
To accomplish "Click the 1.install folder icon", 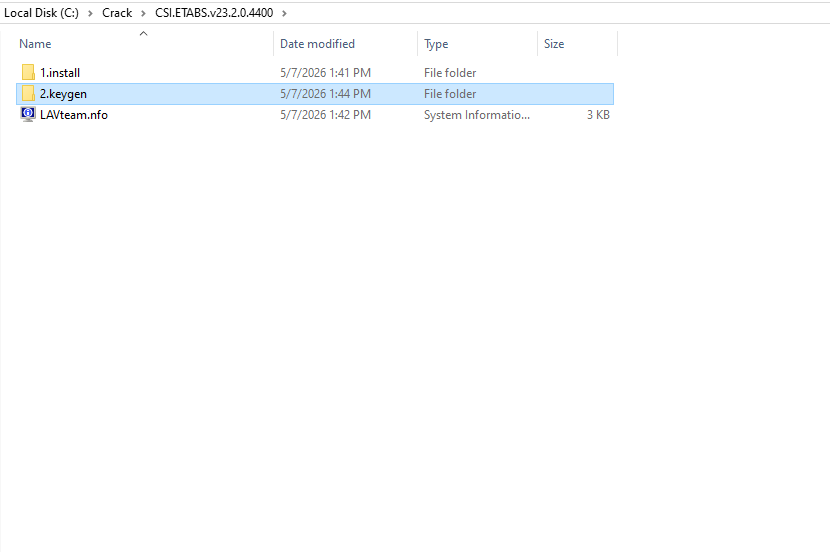I will pyautogui.click(x=28, y=73).
